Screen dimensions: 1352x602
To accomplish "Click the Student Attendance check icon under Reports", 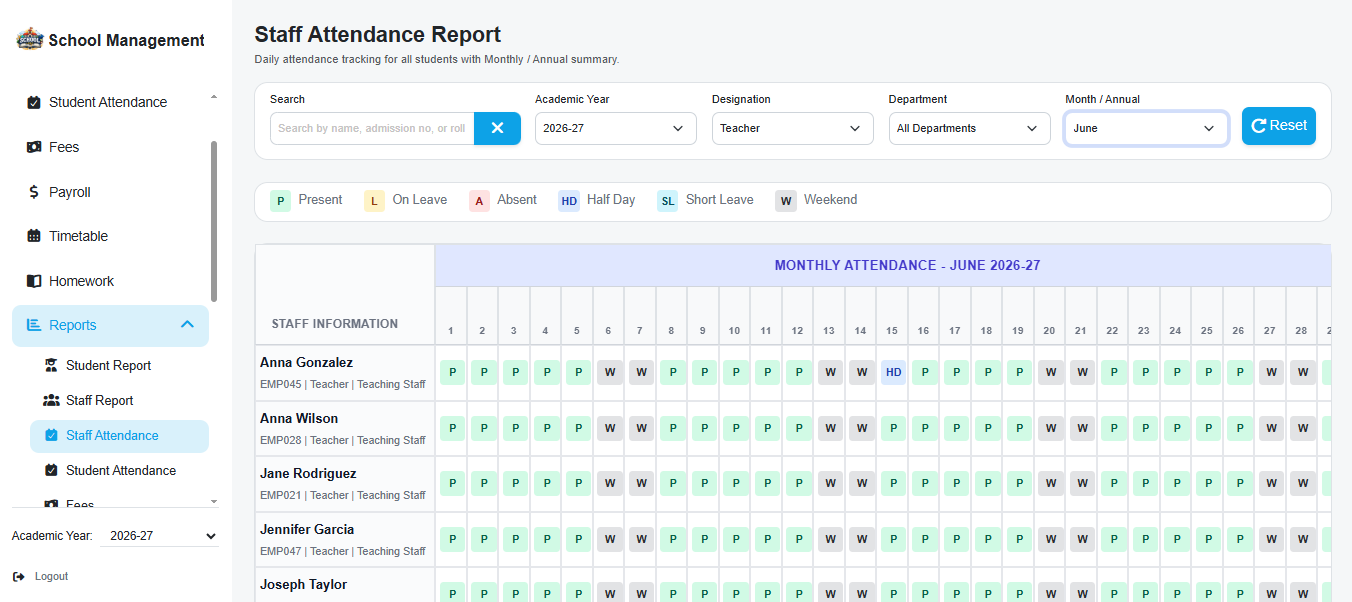I will tap(51, 470).
